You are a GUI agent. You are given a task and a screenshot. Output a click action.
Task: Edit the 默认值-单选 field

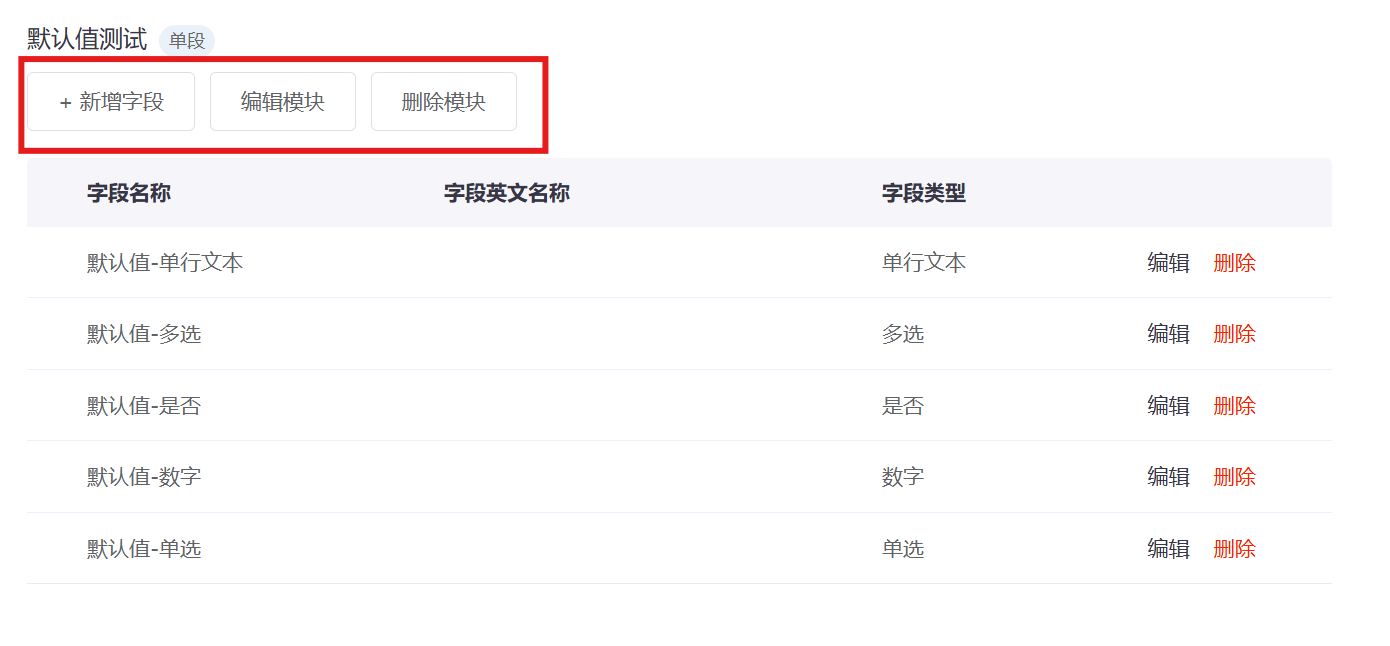pos(1168,549)
